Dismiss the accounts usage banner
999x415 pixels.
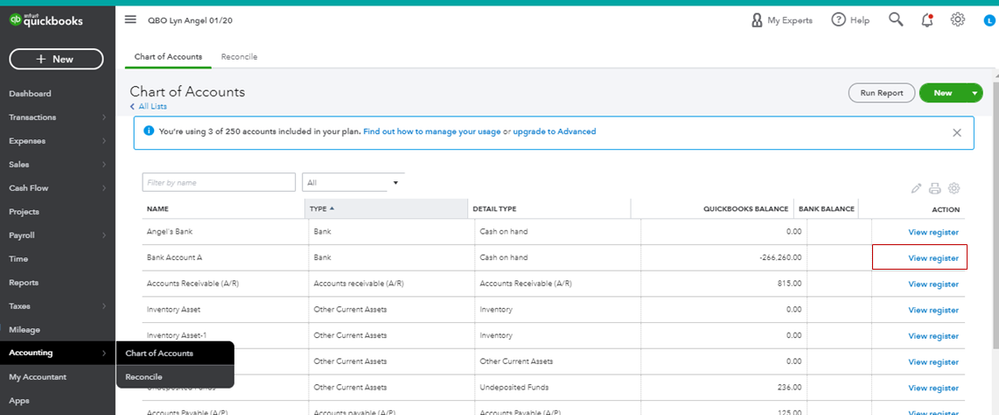[x=957, y=133]
